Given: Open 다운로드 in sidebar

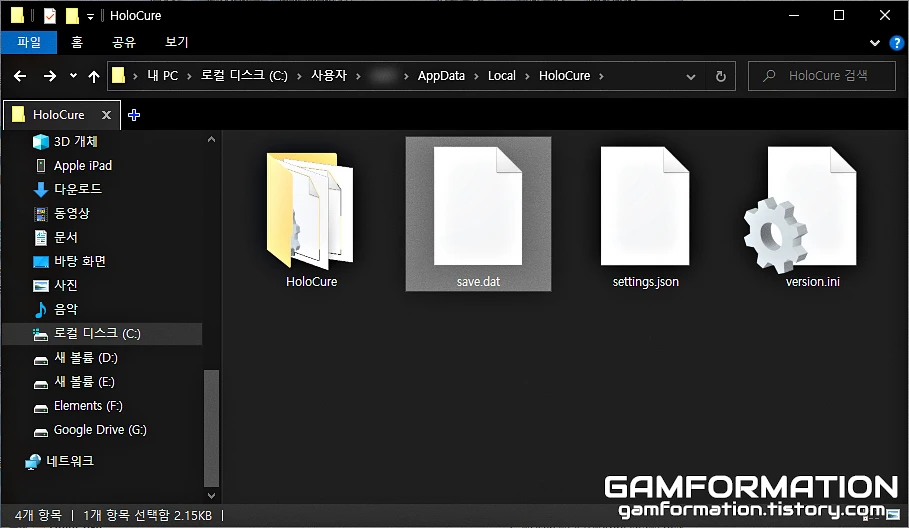Looking at the screenshot, I should point(78,189).
